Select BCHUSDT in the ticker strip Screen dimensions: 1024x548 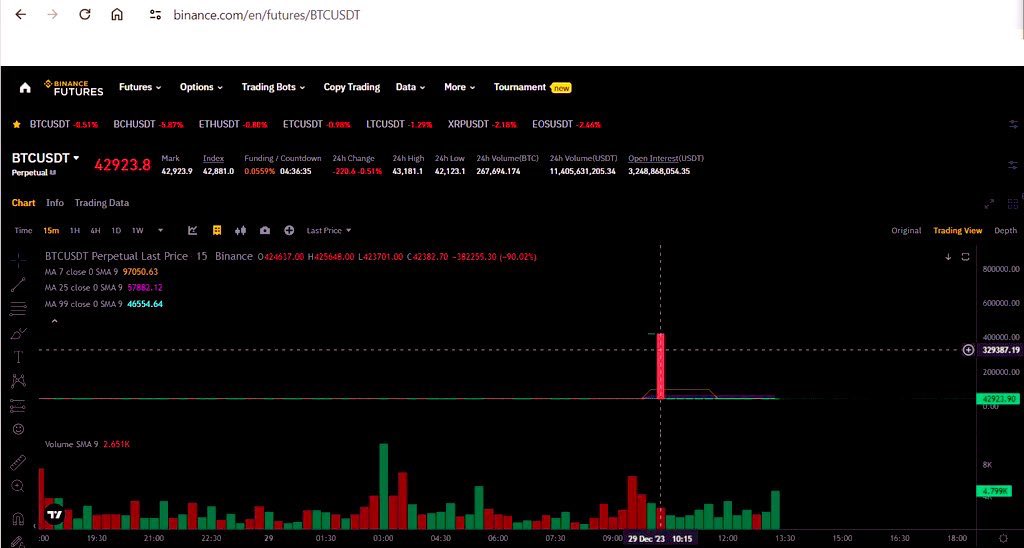click(148, 124)
